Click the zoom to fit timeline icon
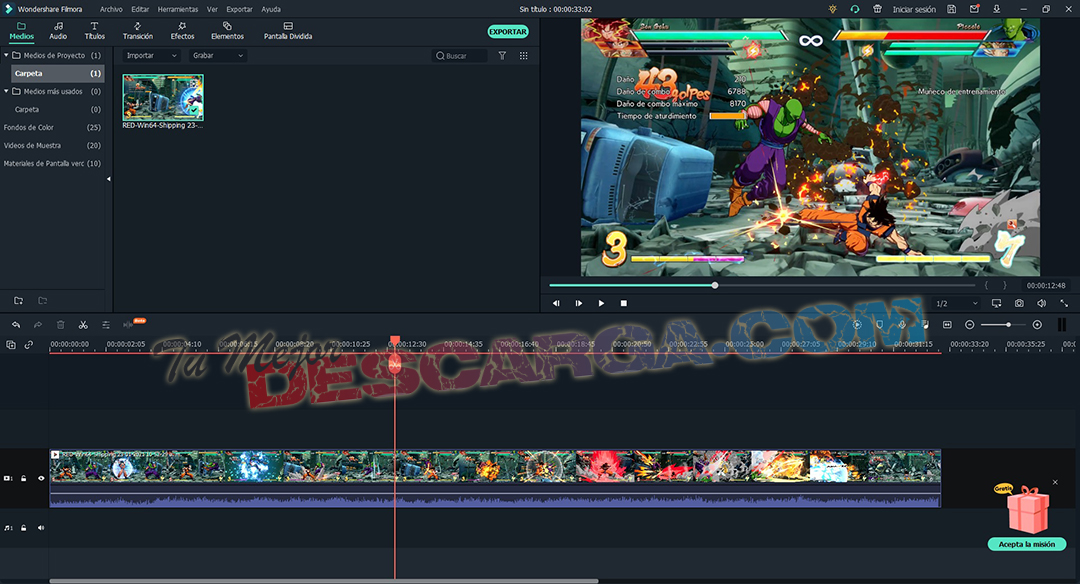1080x584 pixels. tap(947, 324)
